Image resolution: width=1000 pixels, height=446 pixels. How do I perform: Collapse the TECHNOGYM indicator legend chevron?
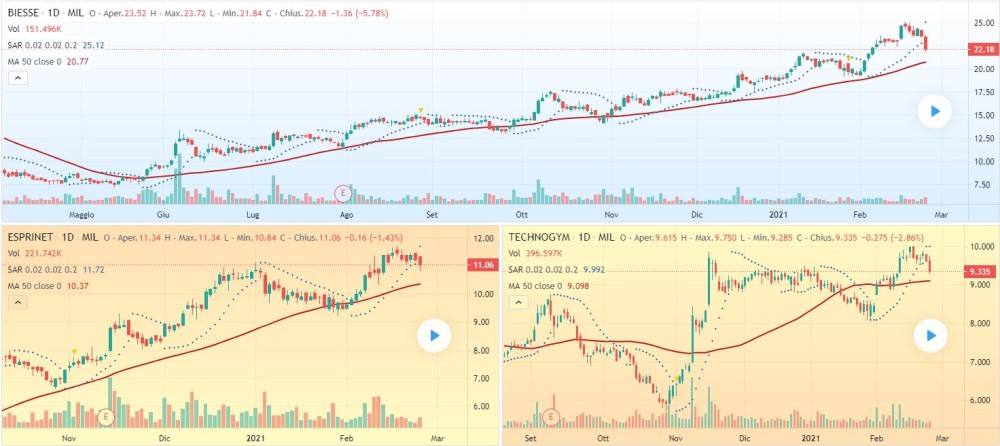click(x=517, y=303)
